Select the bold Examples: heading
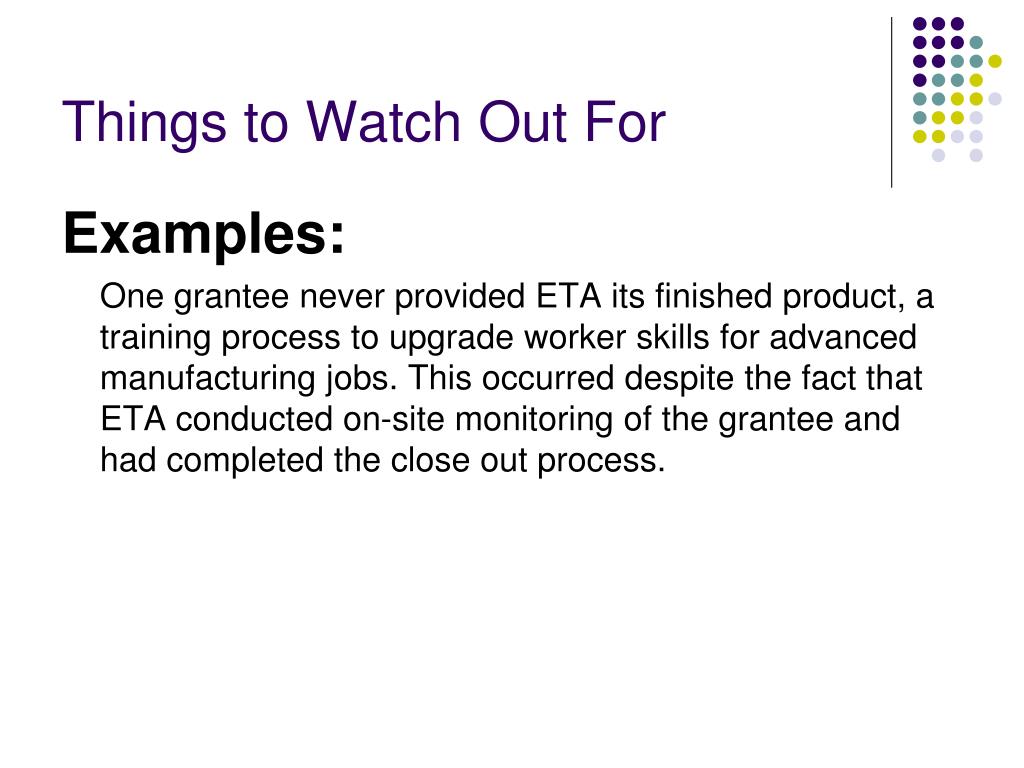This screenshot has height=768, width=1024. pos(203,235)
